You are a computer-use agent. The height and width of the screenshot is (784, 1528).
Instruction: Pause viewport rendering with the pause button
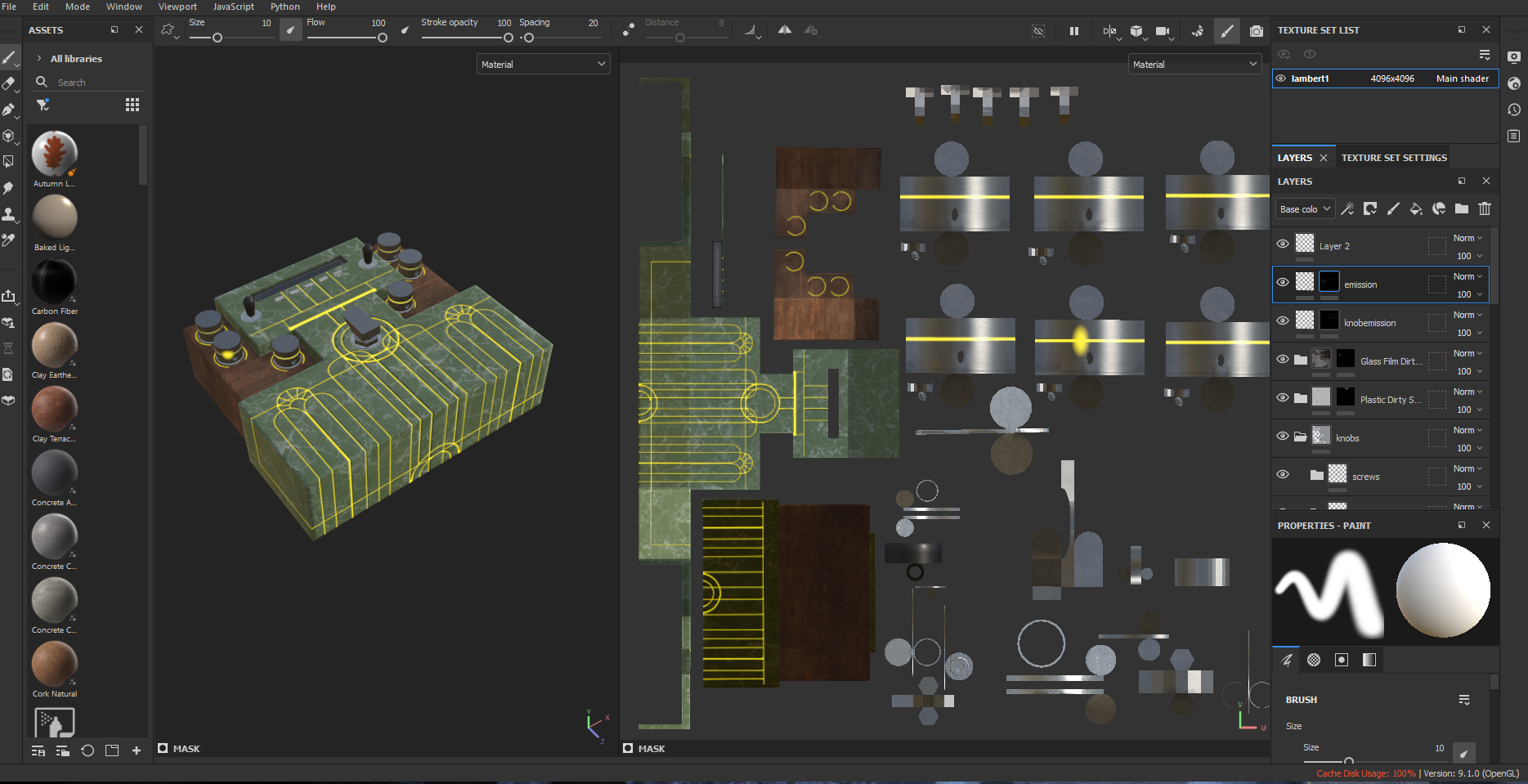[x=1073, y=31]
